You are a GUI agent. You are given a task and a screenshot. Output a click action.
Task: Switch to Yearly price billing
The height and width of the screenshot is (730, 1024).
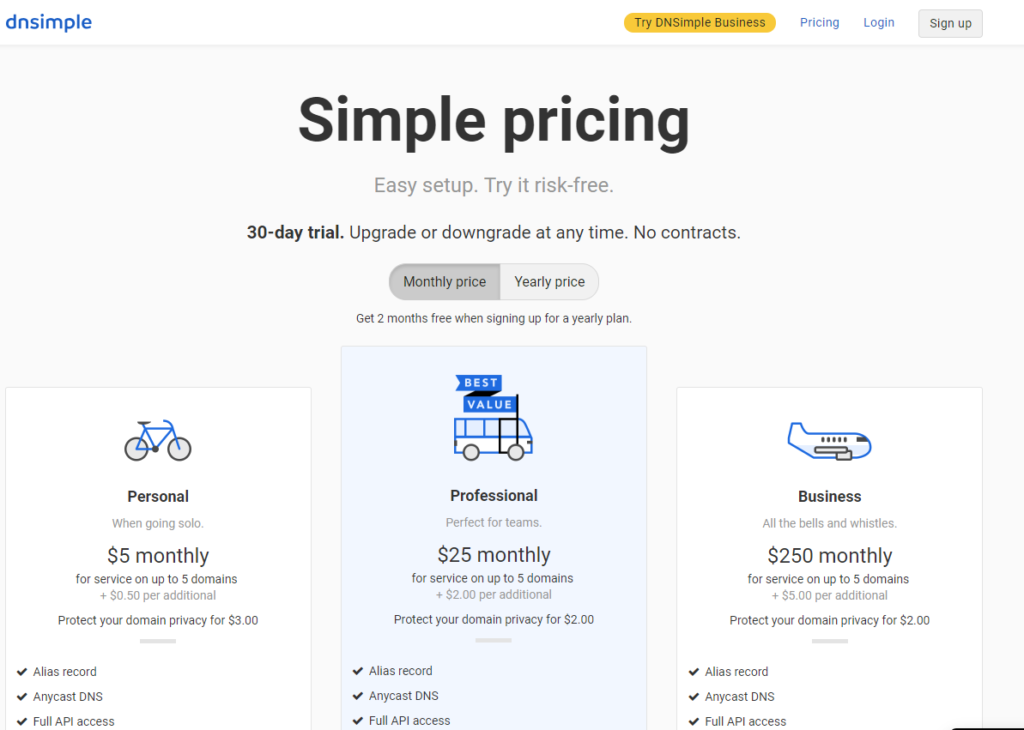[x=549, y=282]
